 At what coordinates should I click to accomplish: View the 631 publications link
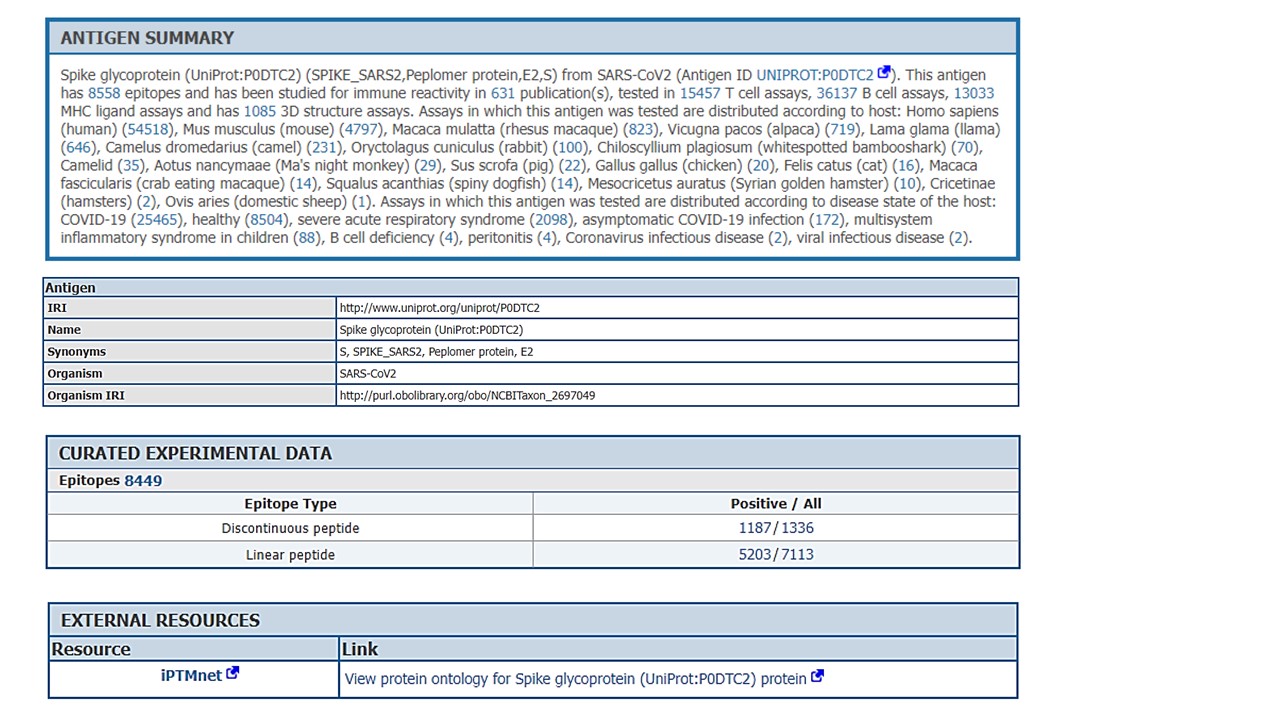[502, 93]
